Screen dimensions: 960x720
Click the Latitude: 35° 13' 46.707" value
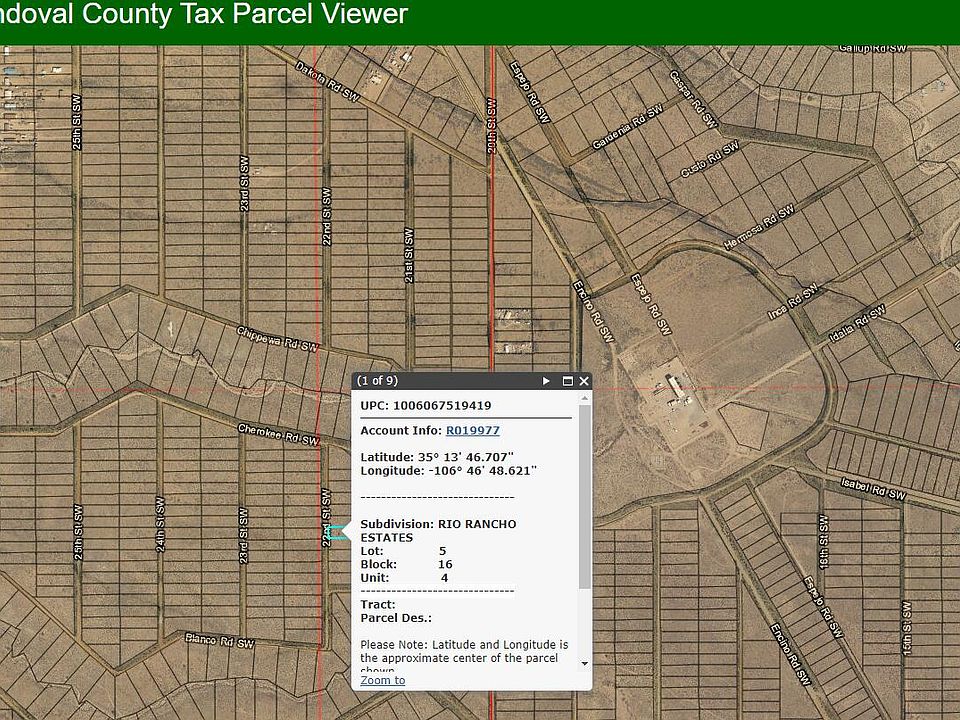(437, 457)
